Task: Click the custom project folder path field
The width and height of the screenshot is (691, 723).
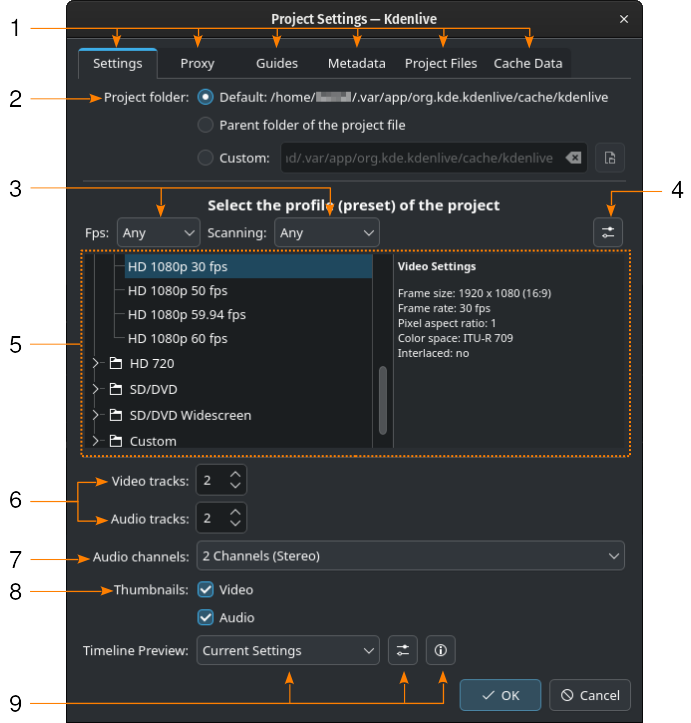Action: pos(434,158)
